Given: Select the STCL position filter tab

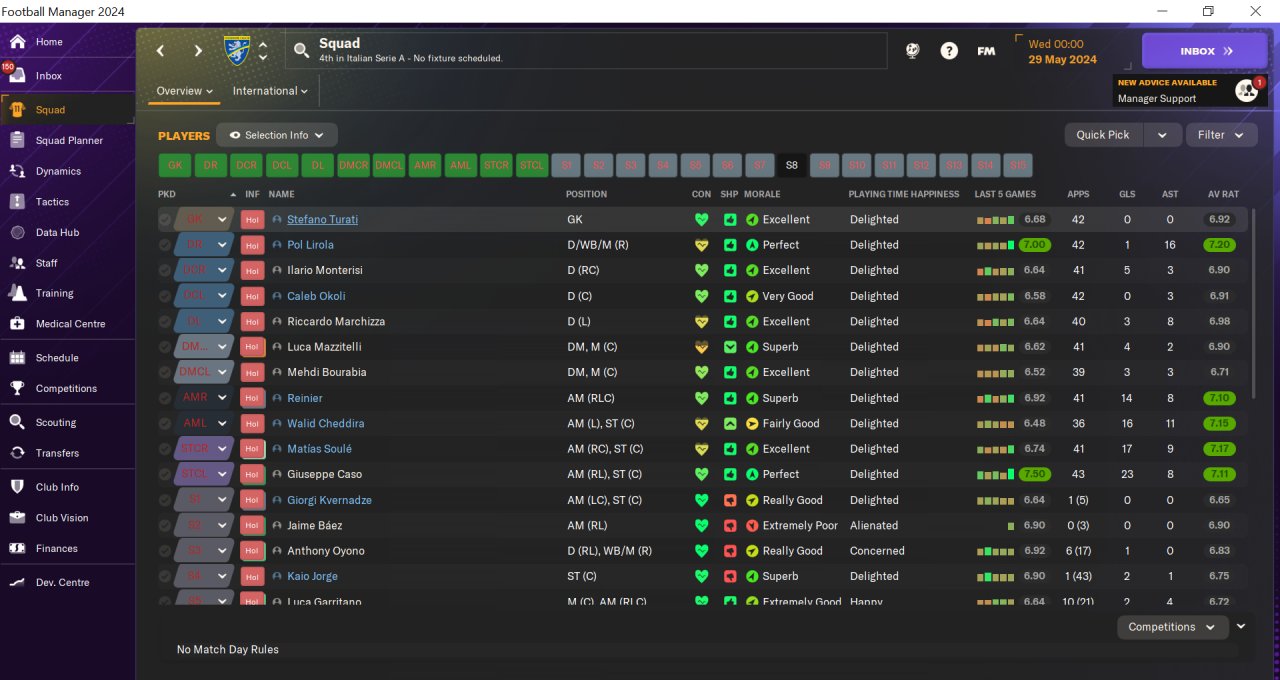Looking at the screenshot, I should (532, 165).
